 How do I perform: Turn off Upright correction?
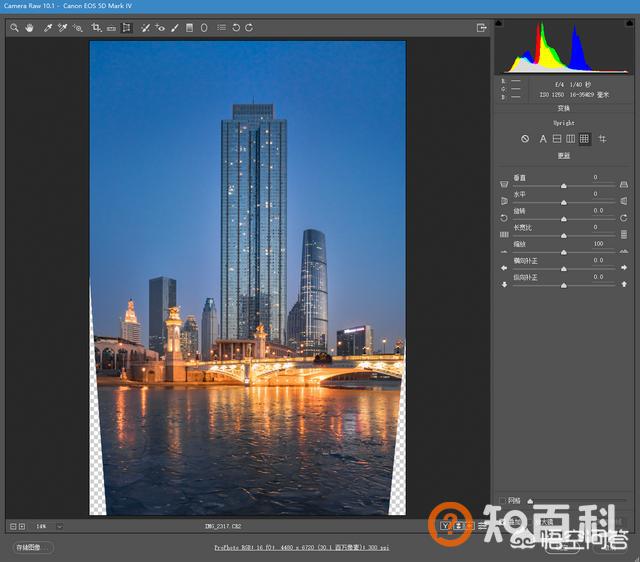525,139
